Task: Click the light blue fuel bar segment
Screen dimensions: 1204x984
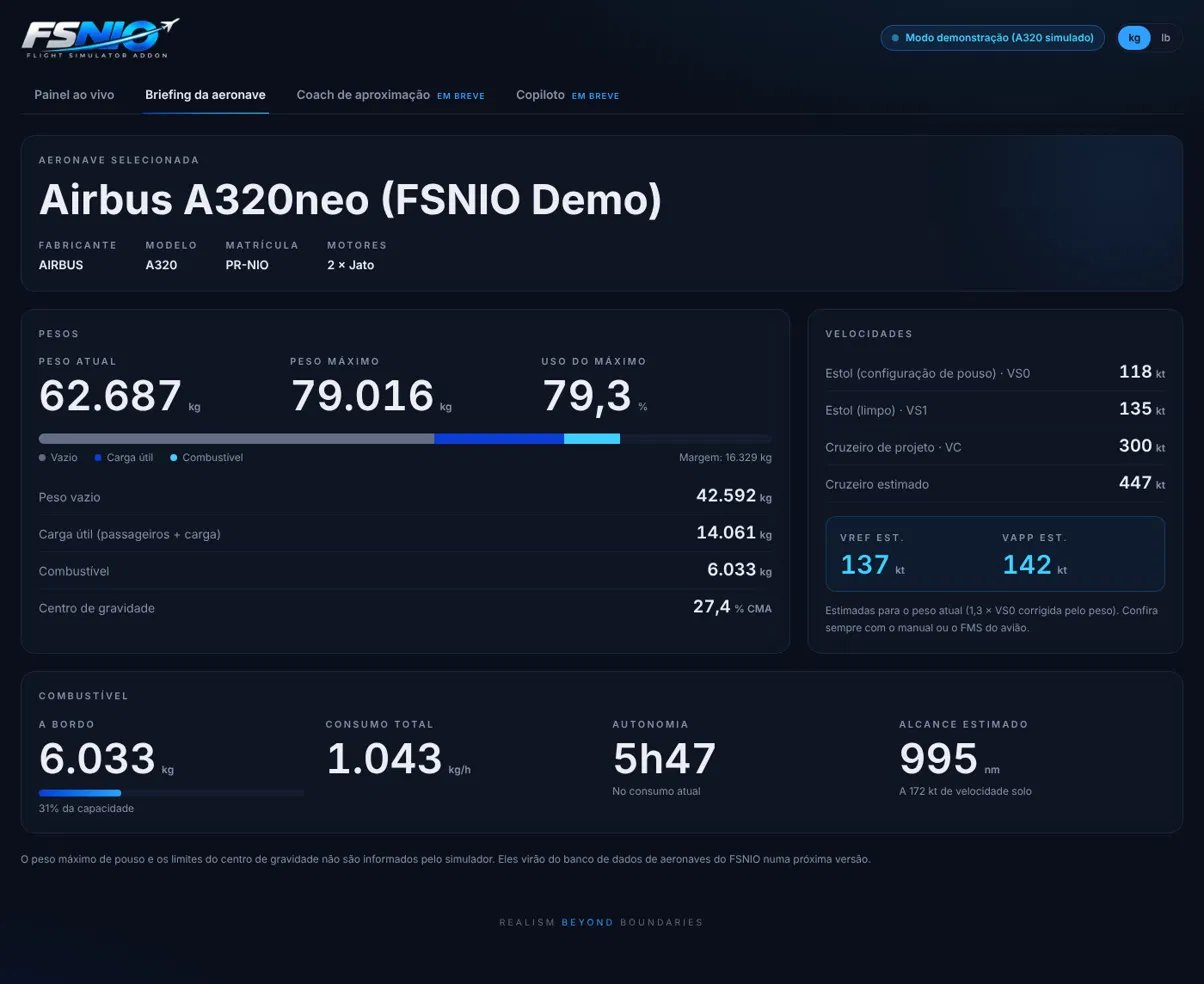Action: coord(592,439)
